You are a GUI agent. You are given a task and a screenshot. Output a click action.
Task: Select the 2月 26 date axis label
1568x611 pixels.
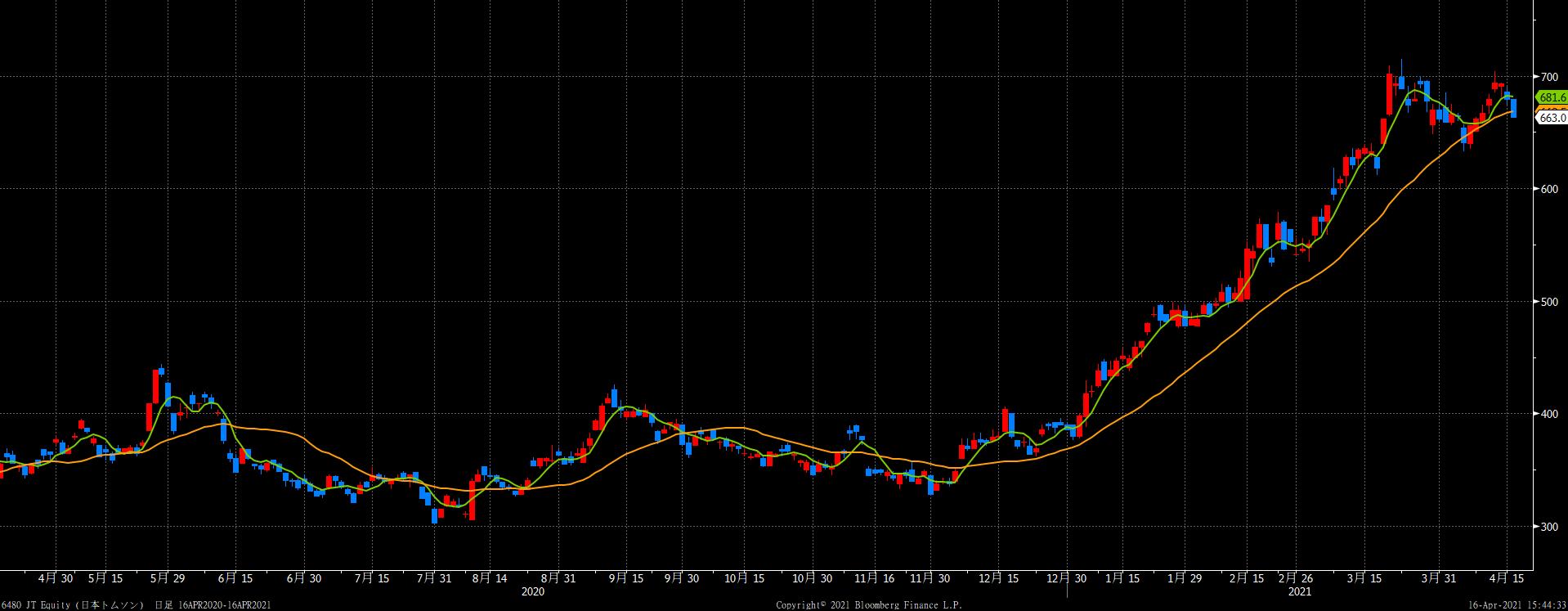coord(1297,578)
